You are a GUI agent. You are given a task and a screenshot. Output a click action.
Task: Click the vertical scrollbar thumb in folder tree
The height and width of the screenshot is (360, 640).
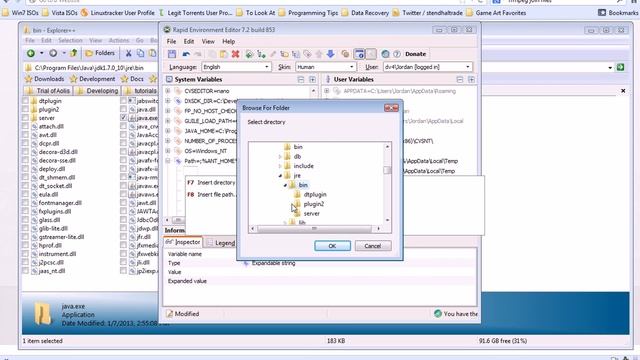click(x=387, y=170)
